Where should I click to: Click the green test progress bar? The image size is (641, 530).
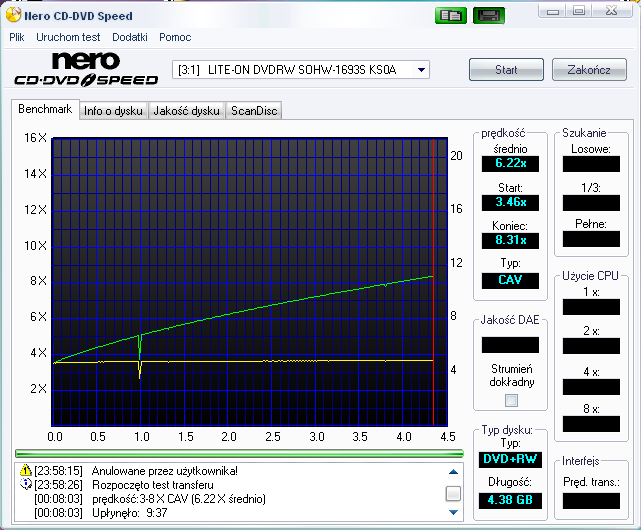[x=239, y=453]
